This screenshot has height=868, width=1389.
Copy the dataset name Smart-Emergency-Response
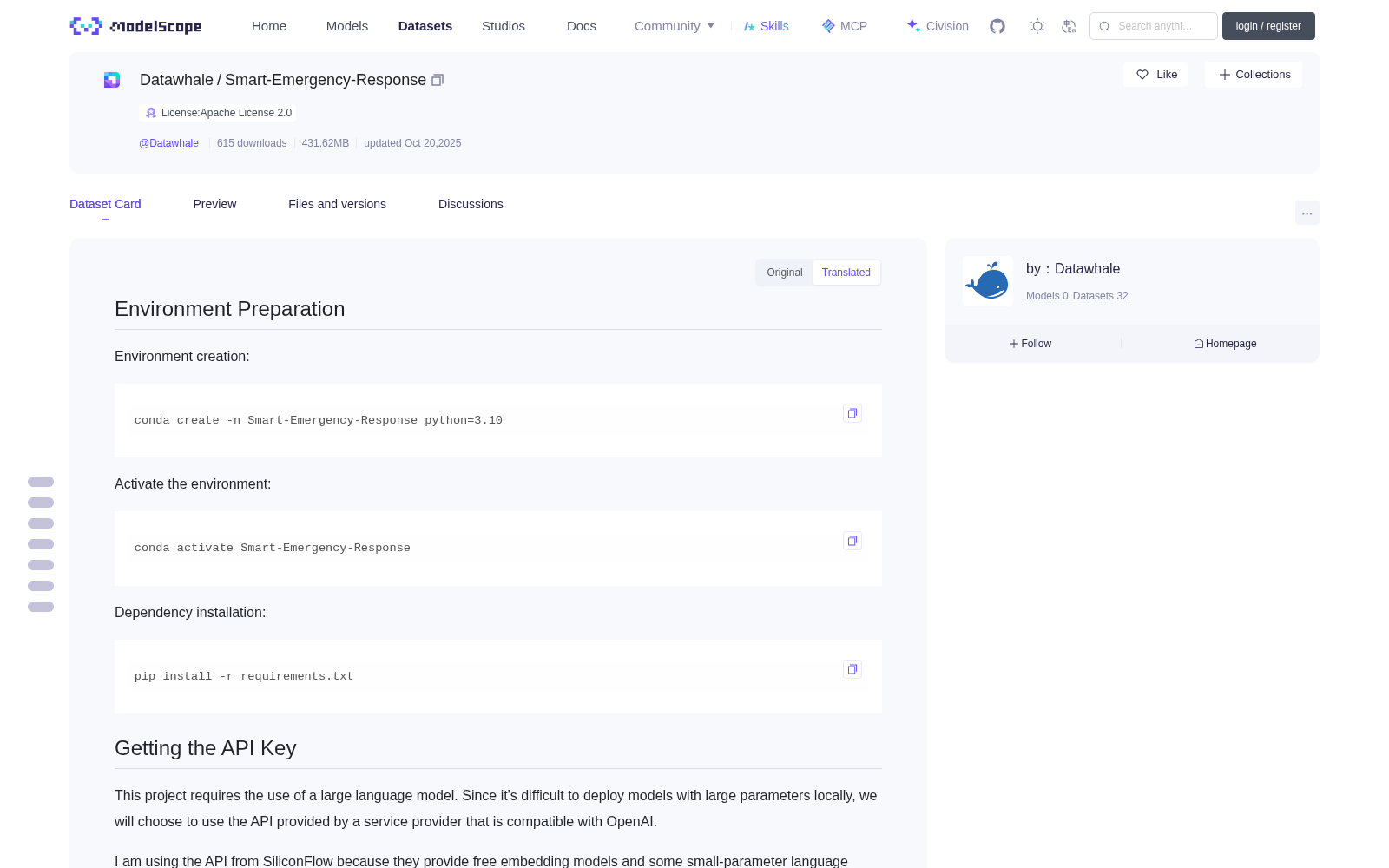(438, 80)
